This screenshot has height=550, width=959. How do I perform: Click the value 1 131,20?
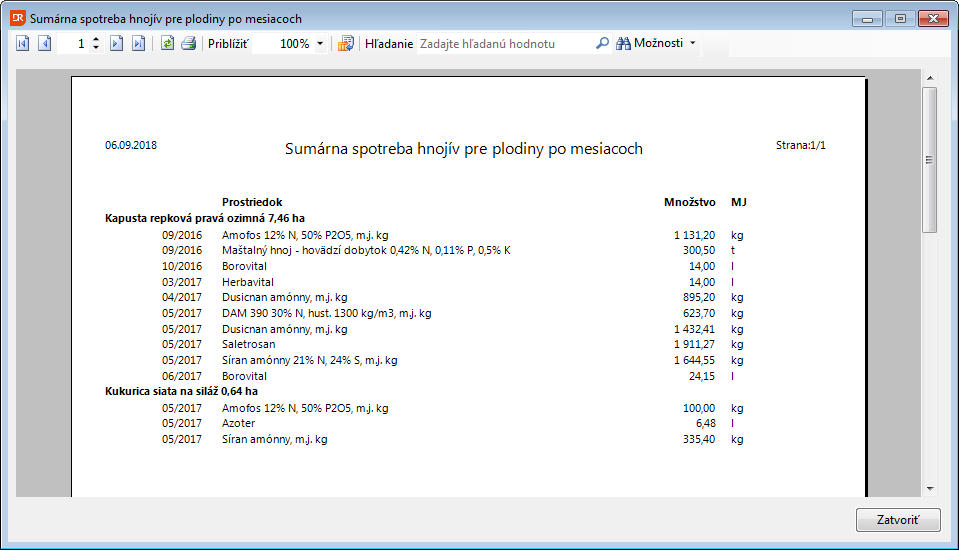[x=694, y=236]
